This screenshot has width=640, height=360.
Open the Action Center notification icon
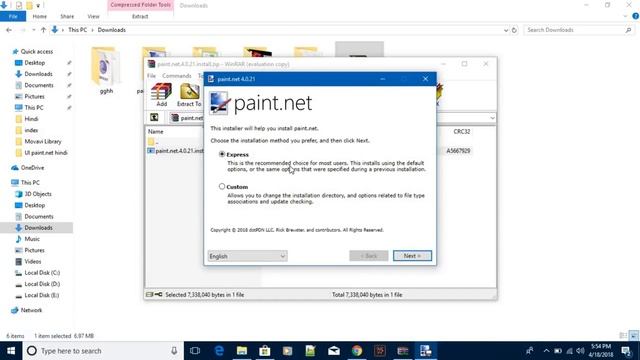626,351
